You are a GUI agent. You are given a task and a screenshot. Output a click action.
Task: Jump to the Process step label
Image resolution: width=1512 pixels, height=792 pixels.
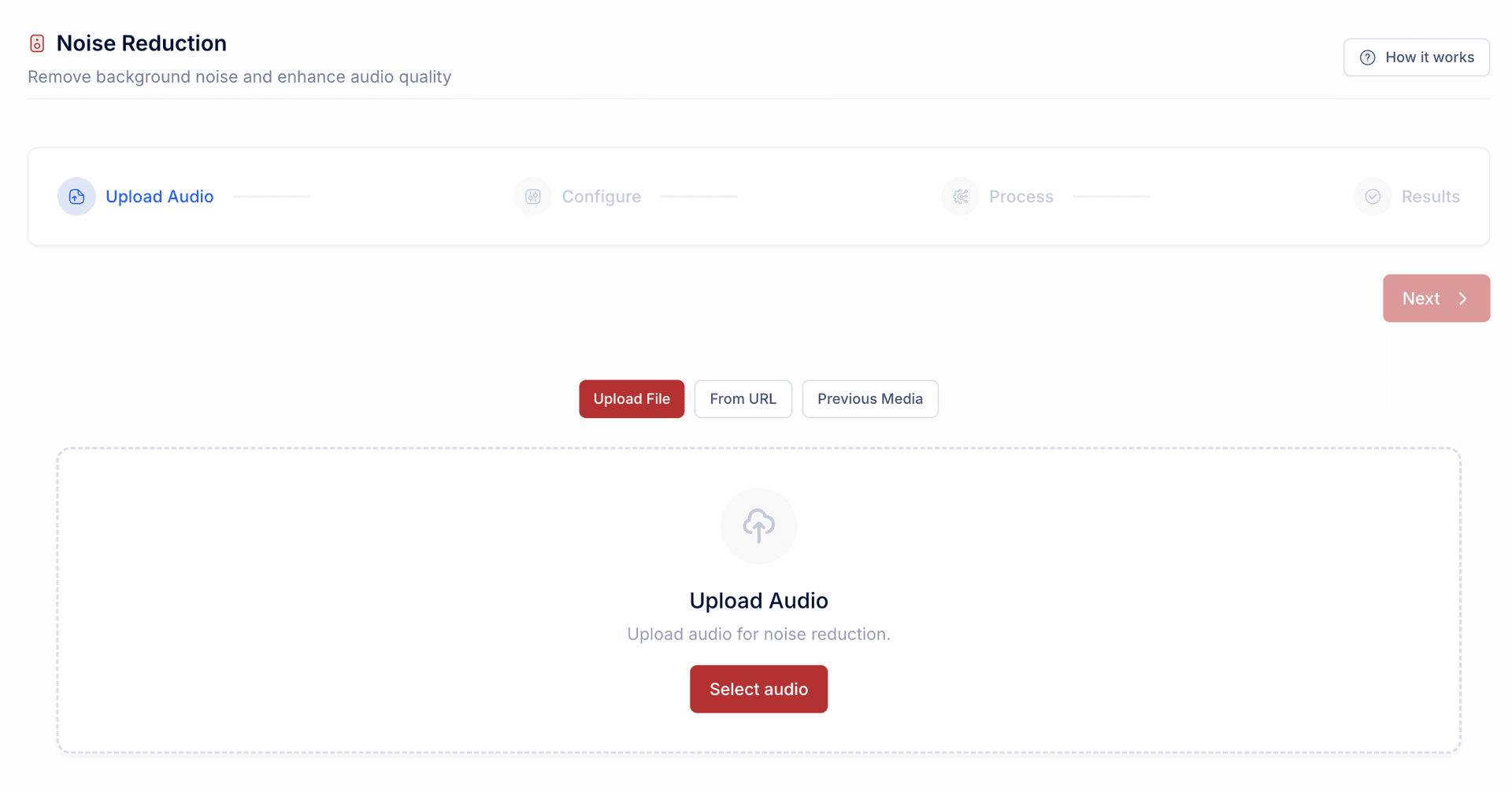coord(1021,197)
